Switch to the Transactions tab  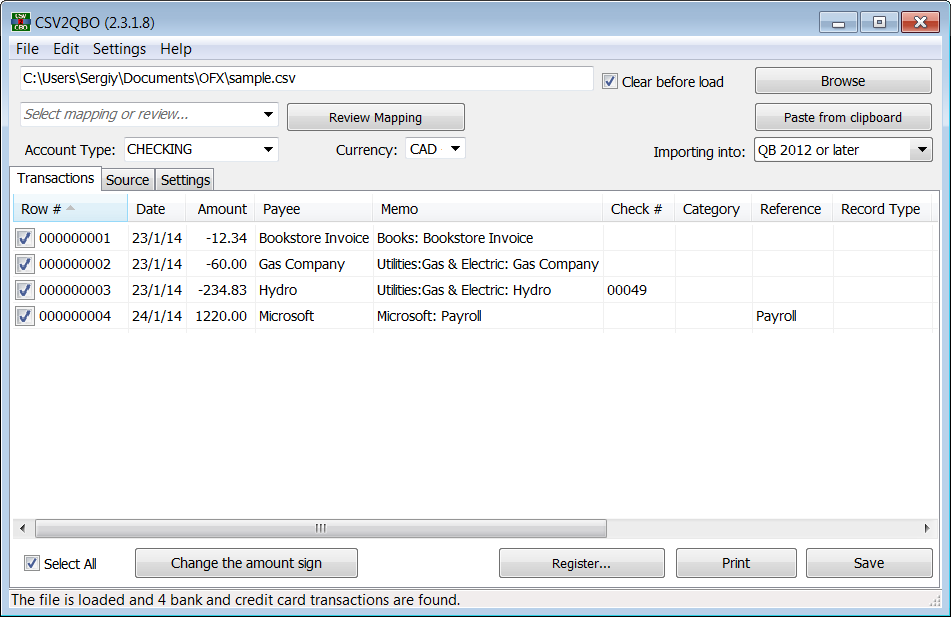pos(55,178)
